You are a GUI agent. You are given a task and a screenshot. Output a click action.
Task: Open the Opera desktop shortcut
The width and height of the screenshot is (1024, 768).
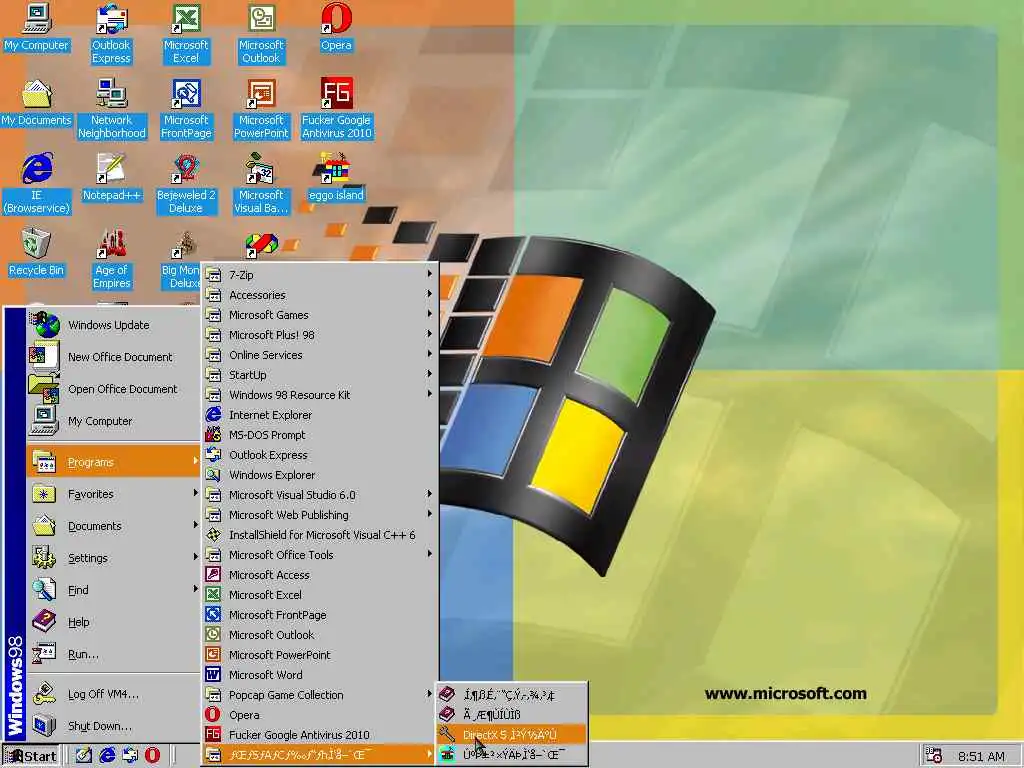(336, 27)
